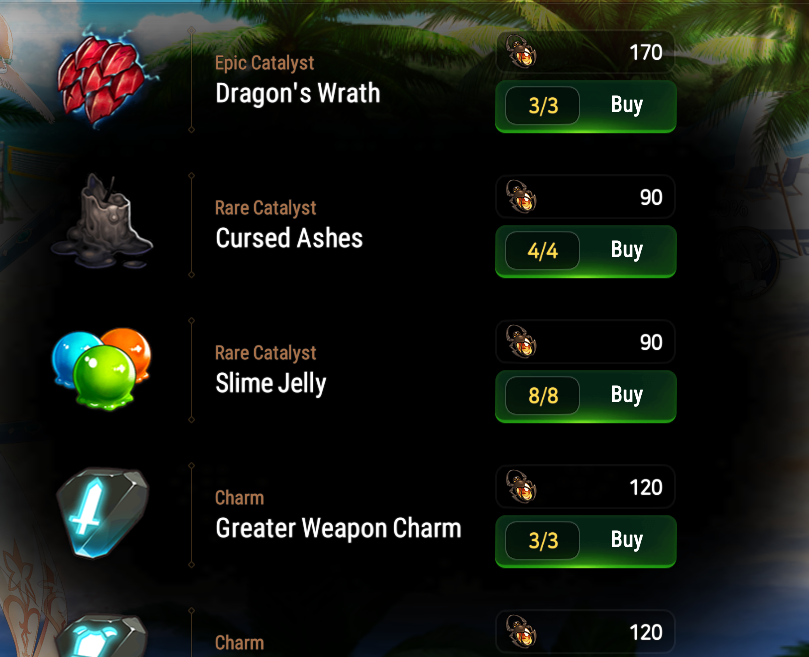Click the Cursed Ashes candle icon

point(102,222)
